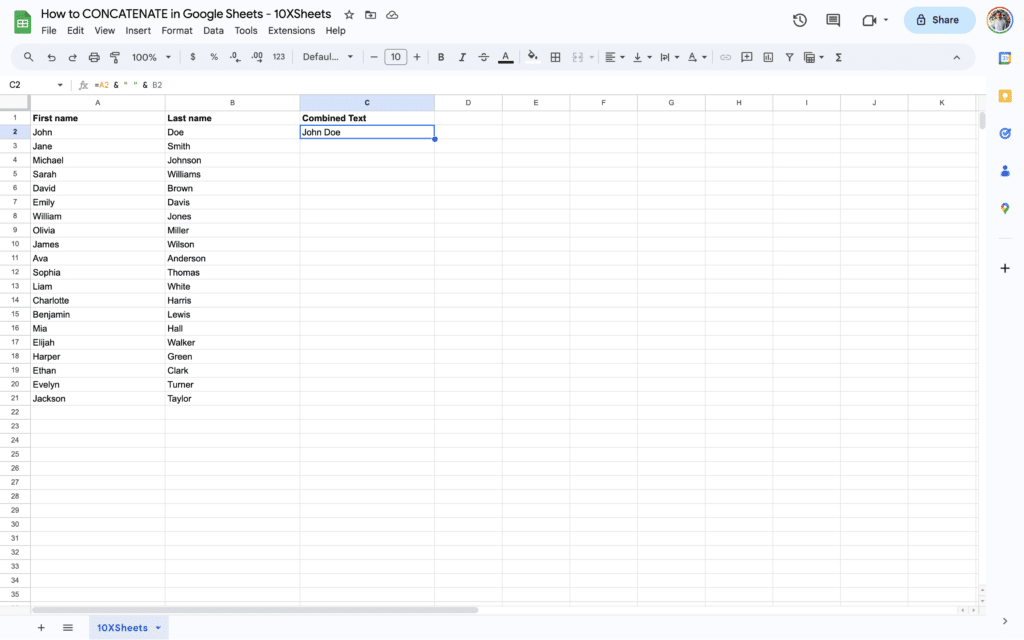This screenshot has width=1024, height=640.
Task: Insert a link
Action: pos(726,57)
